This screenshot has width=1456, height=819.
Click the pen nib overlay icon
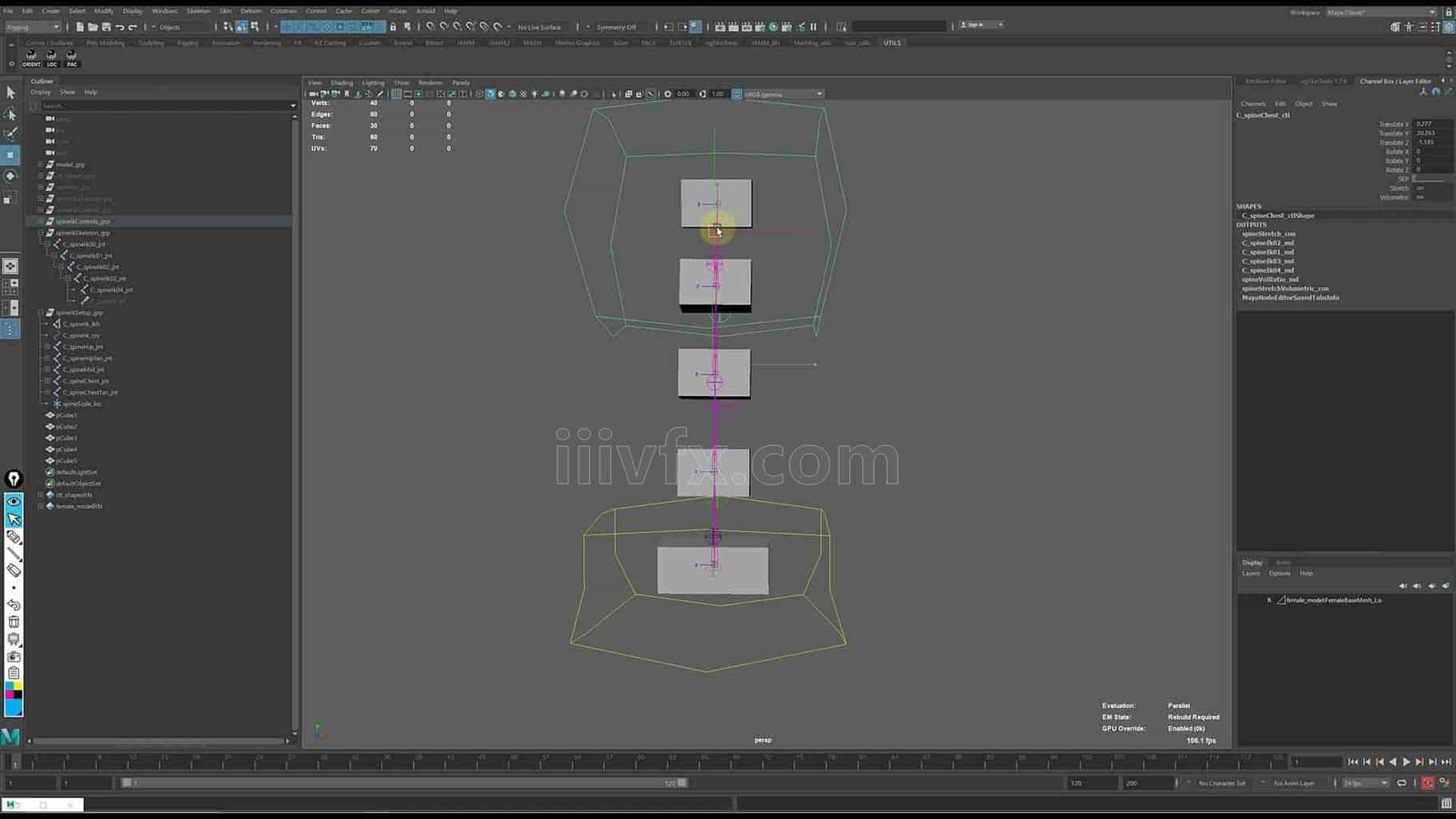(x=14, y=478)
